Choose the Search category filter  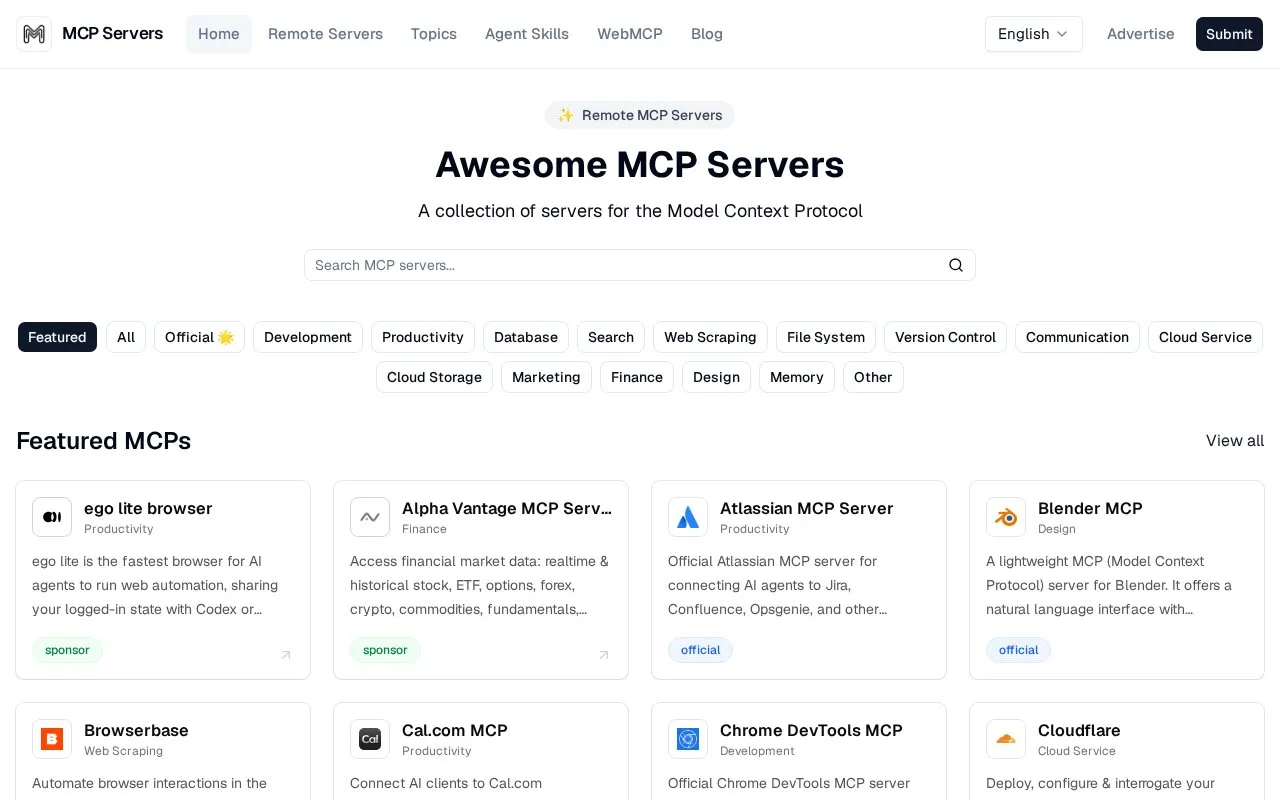pyautogui.click(x=611, y=337)
